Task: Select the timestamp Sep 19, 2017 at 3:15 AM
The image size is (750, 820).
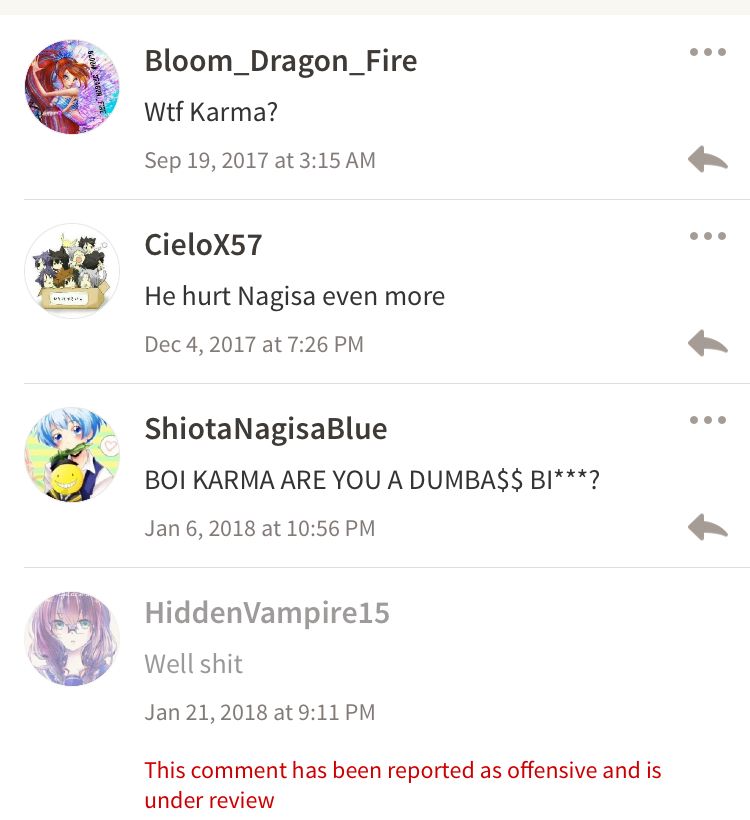Action: point(260,161)
